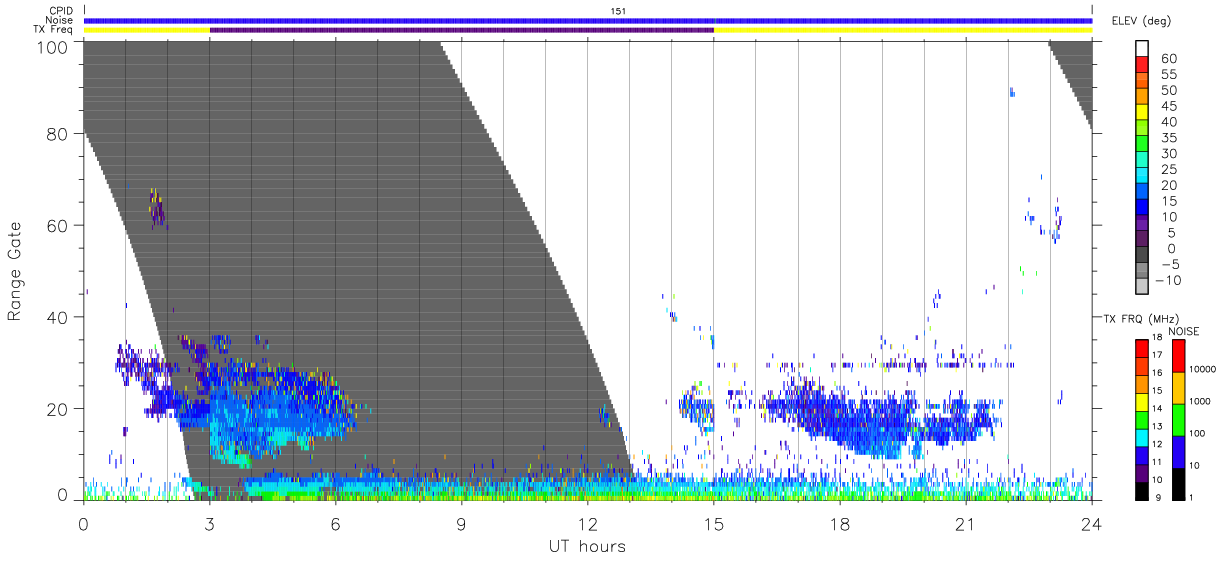Click y-axis tick label '80'
Screen dimensions: 1228x567
pos(58,134)
